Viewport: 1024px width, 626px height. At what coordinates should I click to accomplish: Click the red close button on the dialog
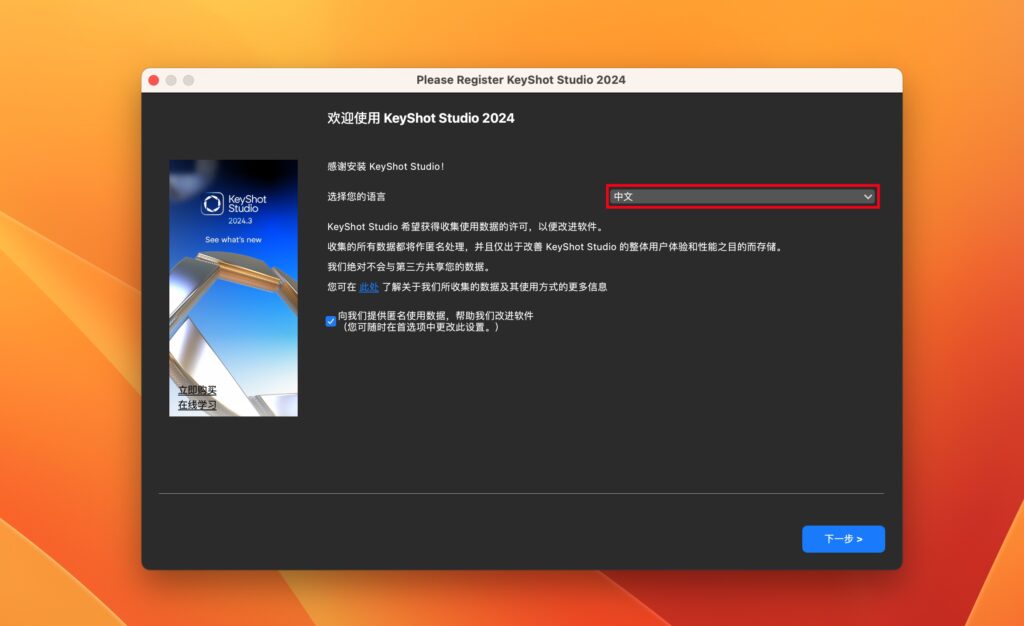tap(153, 79)
